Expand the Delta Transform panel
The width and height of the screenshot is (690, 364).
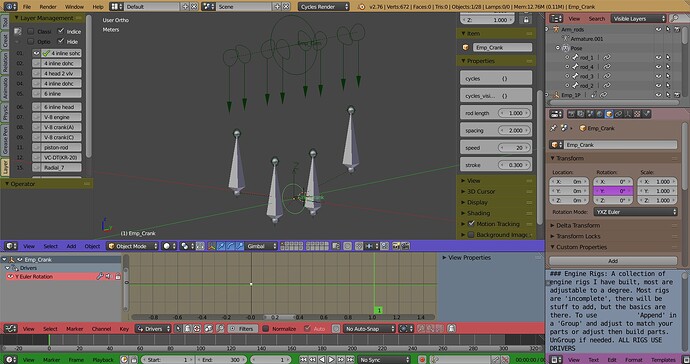coord(578,225)
